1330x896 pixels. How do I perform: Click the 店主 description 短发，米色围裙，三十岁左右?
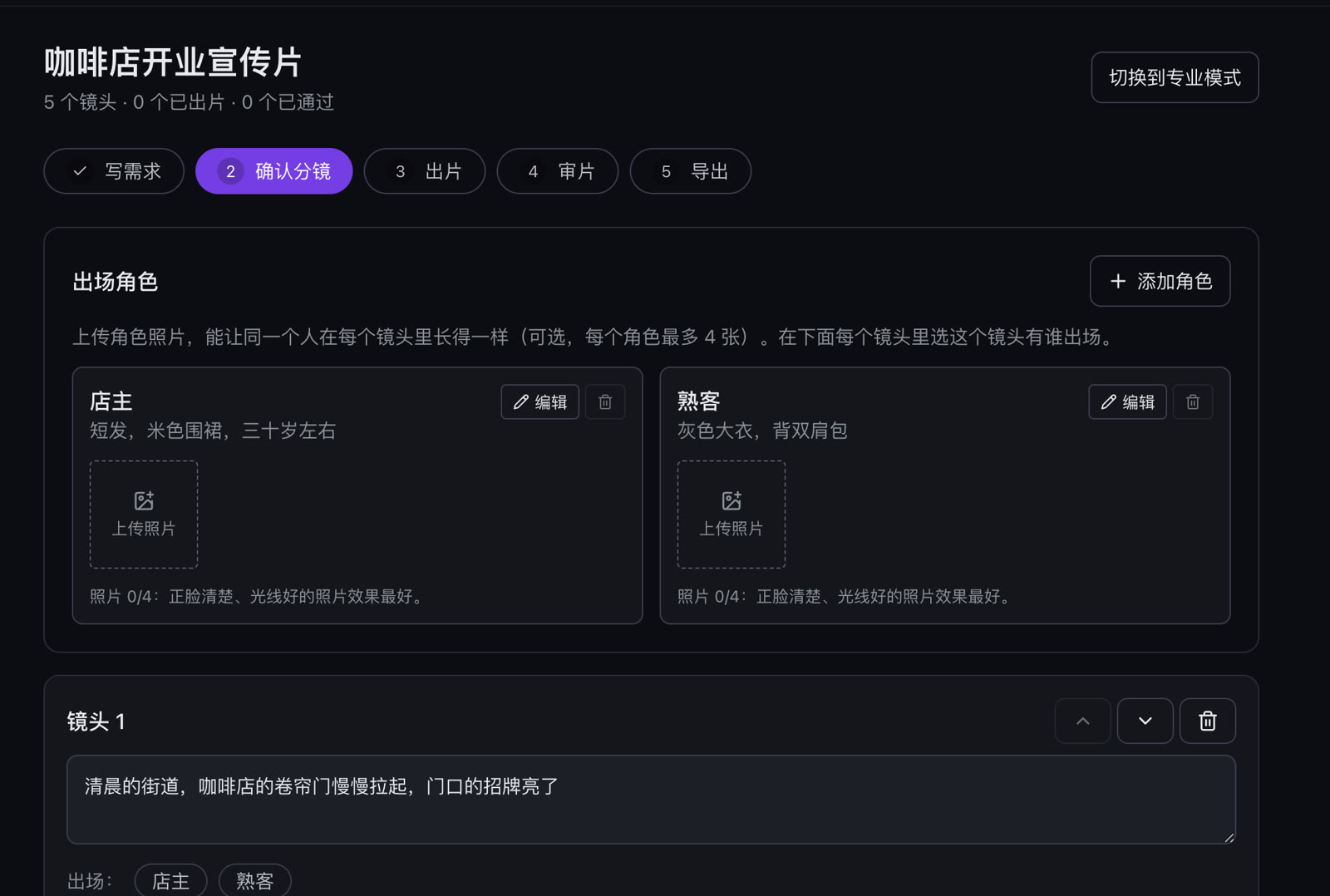213,431
